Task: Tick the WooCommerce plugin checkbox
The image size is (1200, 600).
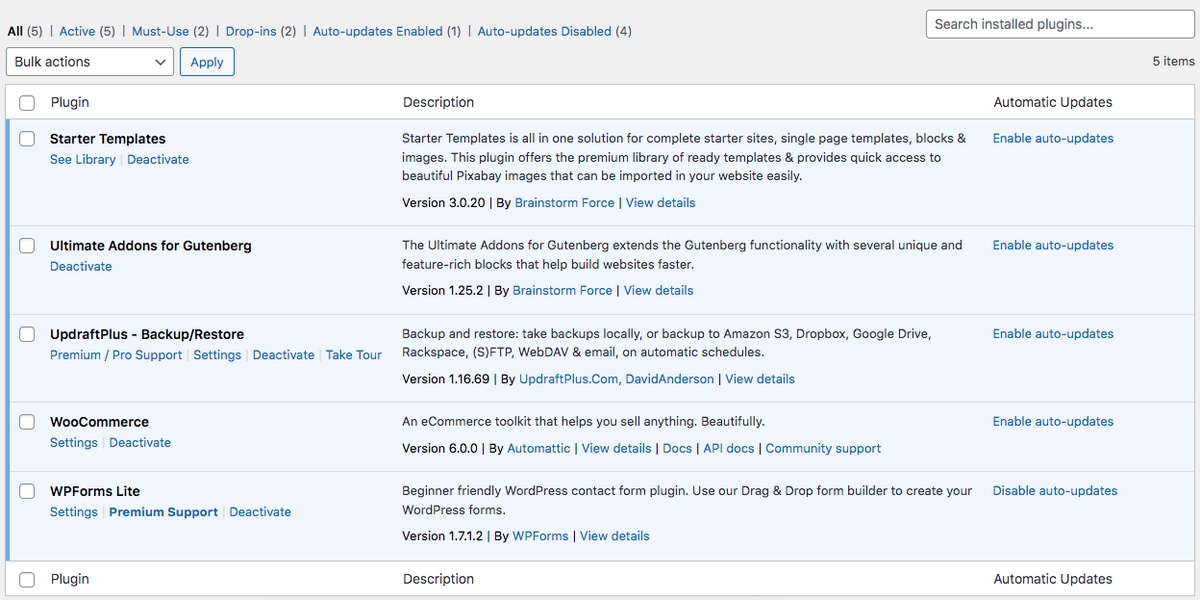Action: point(27,422)
